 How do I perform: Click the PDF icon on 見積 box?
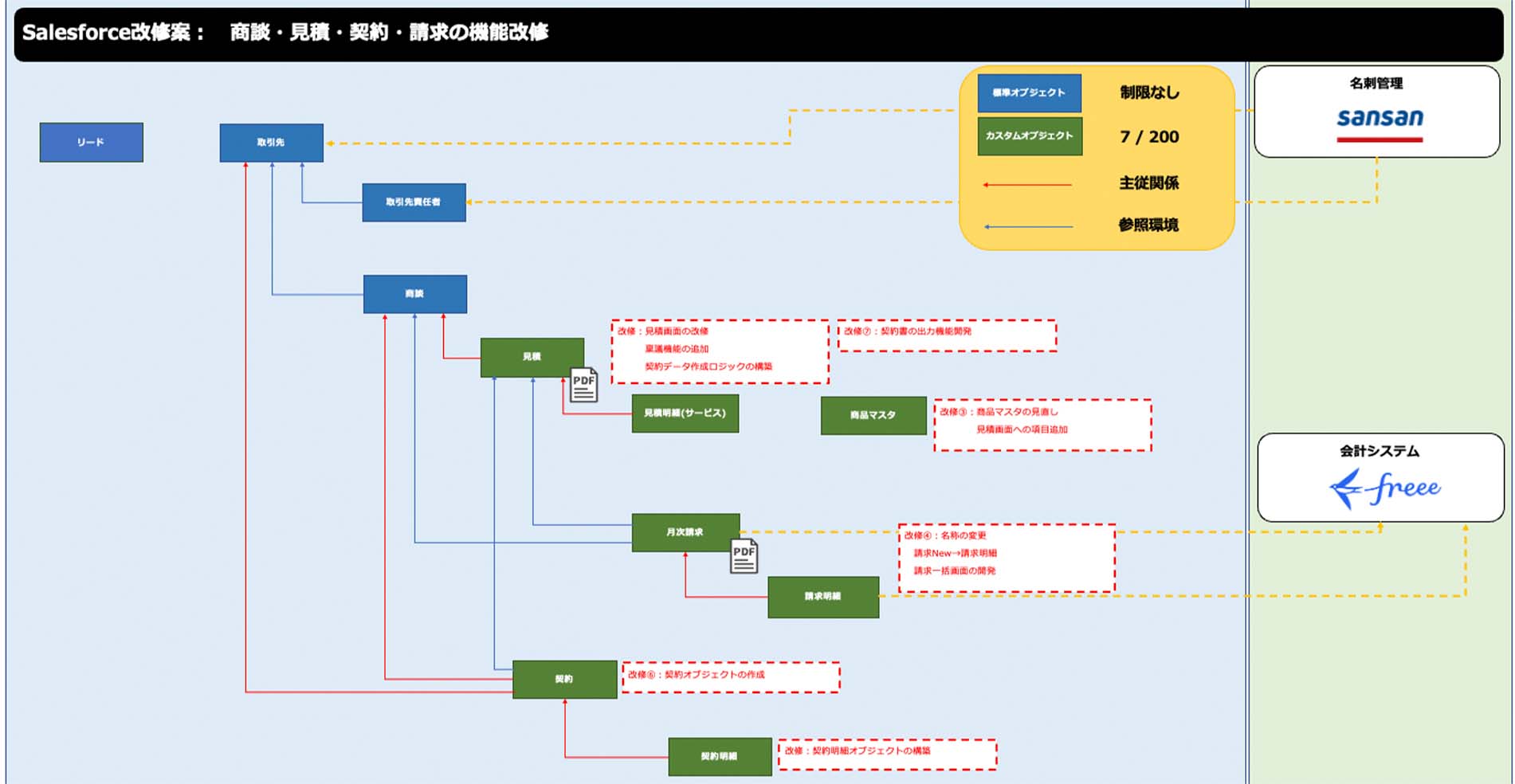[583, 386]
